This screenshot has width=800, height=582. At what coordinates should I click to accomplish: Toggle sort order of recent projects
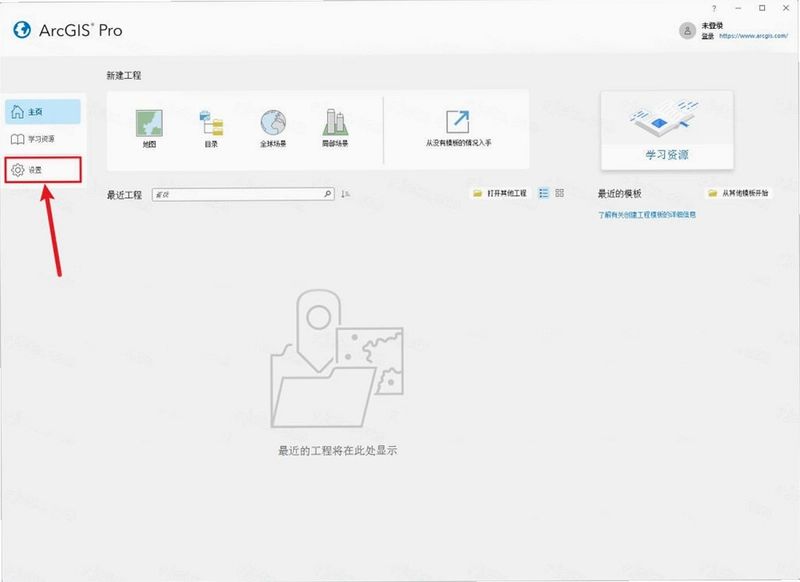(345, 194)
